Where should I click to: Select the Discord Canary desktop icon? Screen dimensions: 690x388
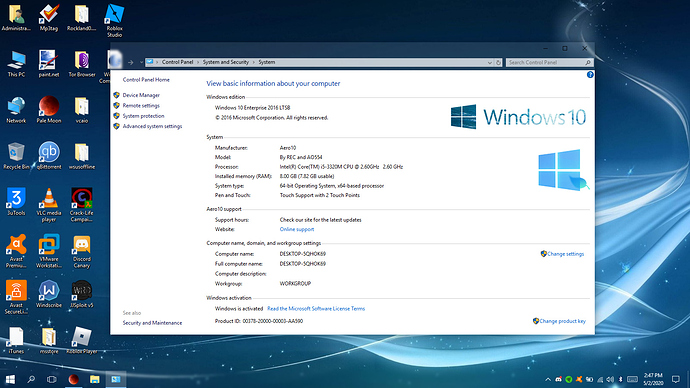coord(82,251)
